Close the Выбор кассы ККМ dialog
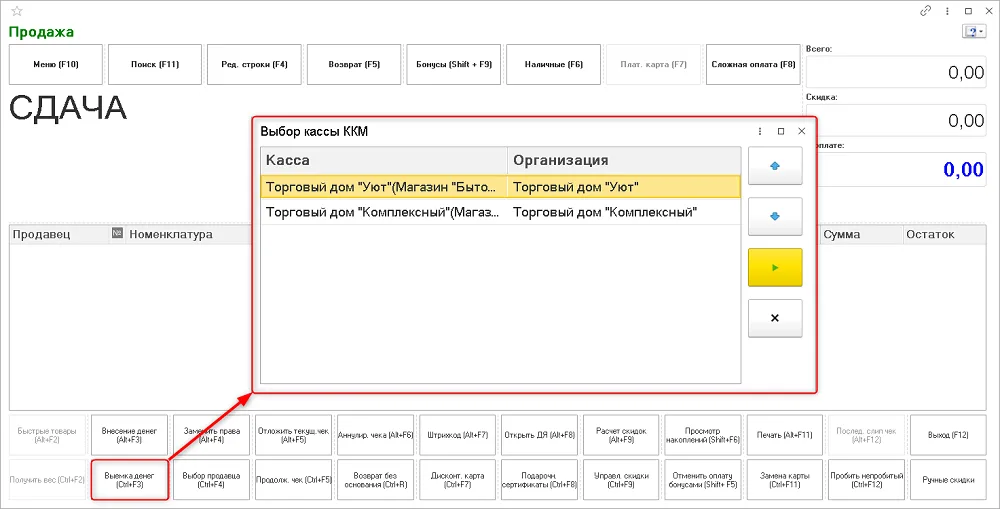Image resolution: width=1000 pixels, height=509 pixels. pos(802,131)
